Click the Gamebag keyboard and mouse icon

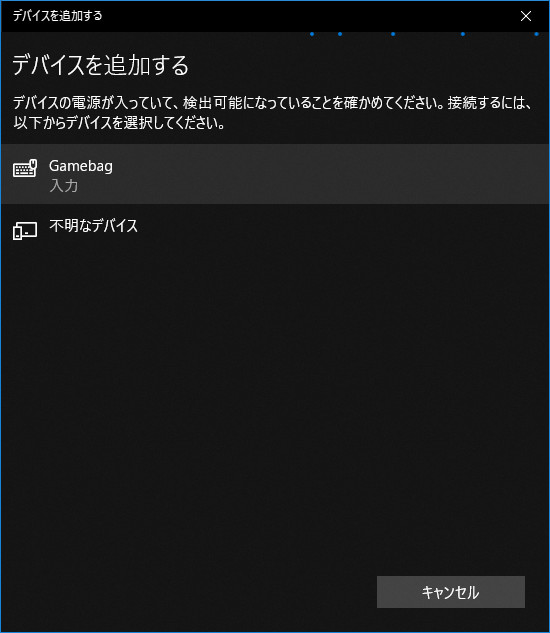pyautogui.click(x=25, y=168)
